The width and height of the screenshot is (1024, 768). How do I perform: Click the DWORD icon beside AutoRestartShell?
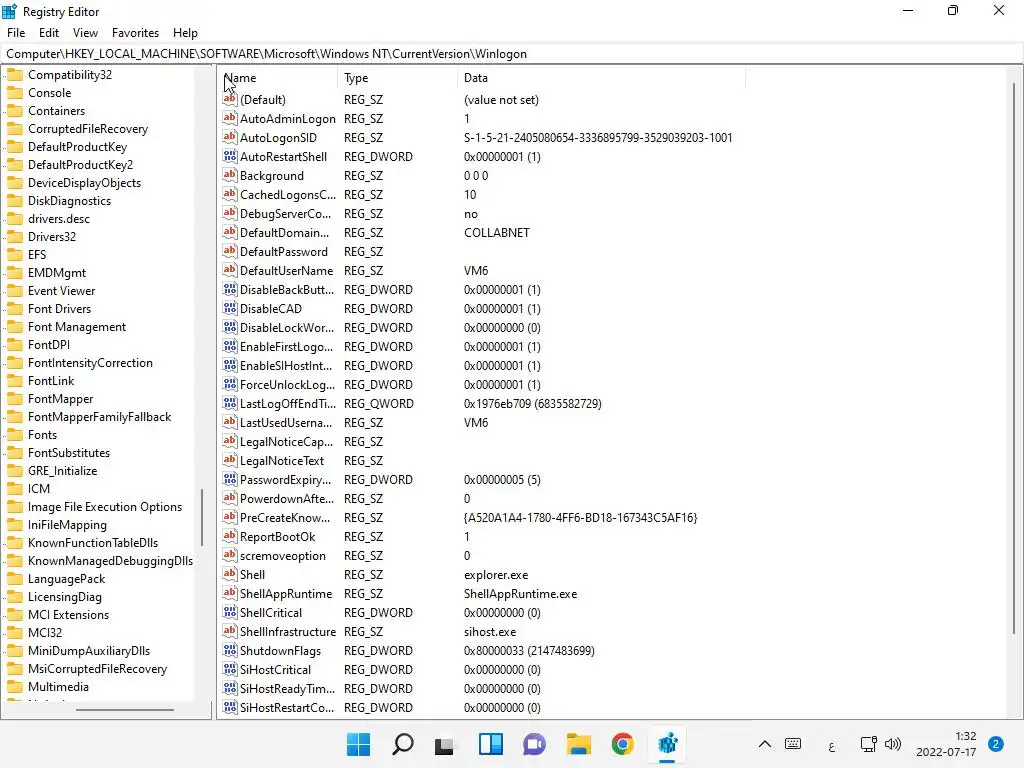229,156
